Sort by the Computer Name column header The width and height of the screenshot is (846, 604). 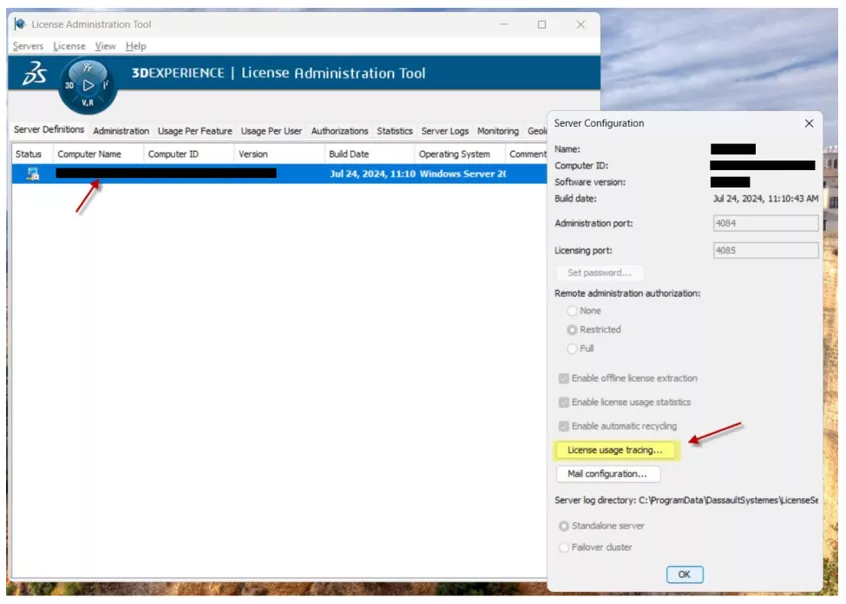(98, 154)
